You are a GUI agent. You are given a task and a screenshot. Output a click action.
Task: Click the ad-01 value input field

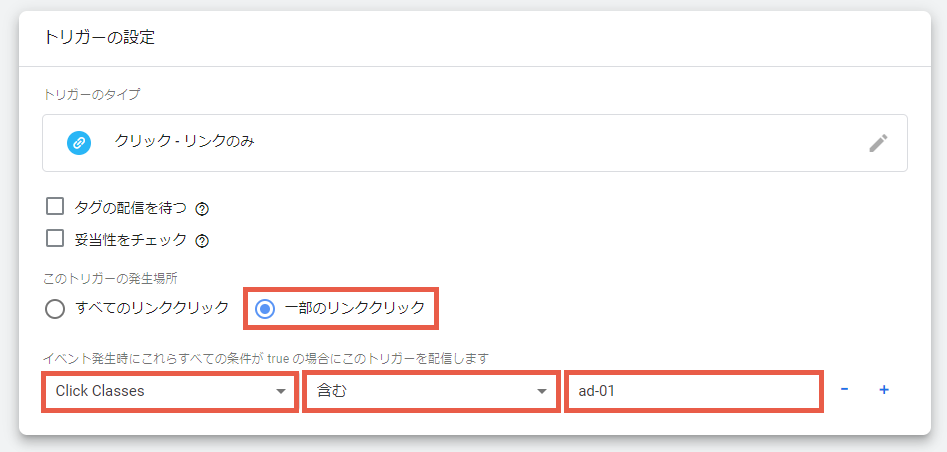tap(693, 392)
